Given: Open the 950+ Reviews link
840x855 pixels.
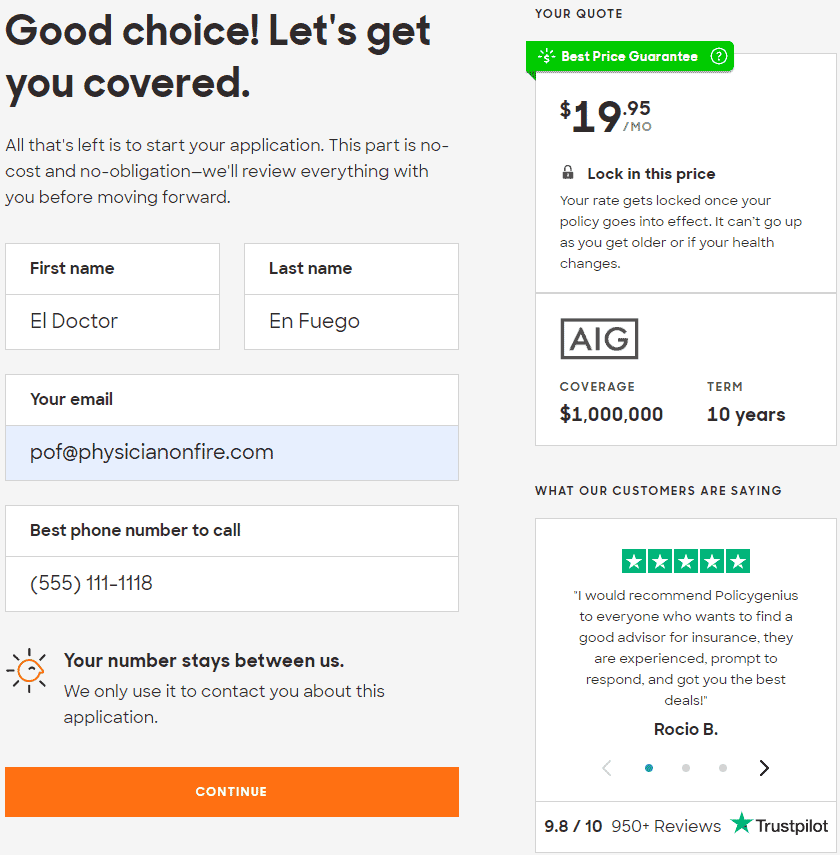Looking at the screenshot, I should pos(666,826).
